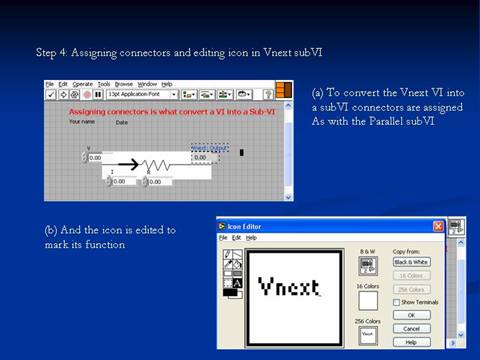The image size is (480, 360).
Task: Click the black foreground color swatch
Action: (230, 292)
